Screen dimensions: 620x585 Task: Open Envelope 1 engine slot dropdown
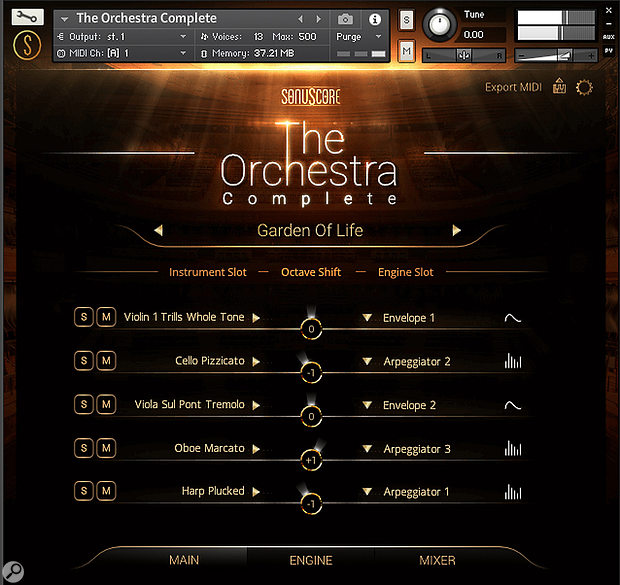click(367, 318)
